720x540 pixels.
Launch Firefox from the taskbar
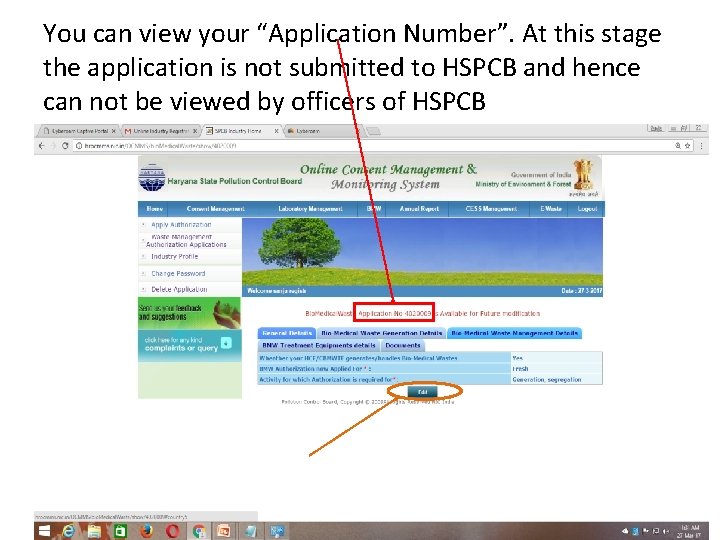point(146,531)
